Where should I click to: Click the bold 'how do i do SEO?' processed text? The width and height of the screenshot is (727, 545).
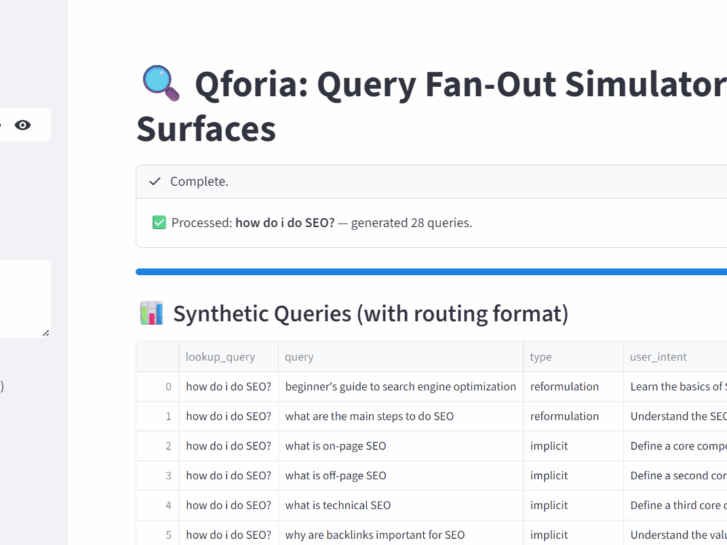coord(285,223)
